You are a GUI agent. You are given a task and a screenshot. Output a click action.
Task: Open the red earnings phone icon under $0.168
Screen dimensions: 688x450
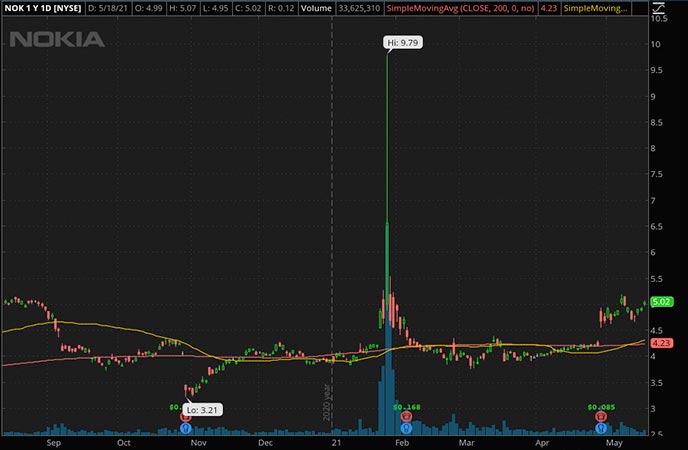click(x=406, y=417)
